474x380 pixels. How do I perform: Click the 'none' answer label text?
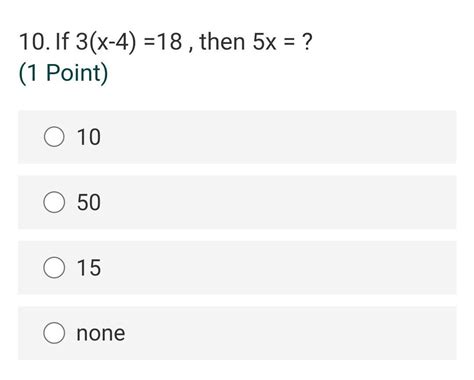tap(101, 333)
